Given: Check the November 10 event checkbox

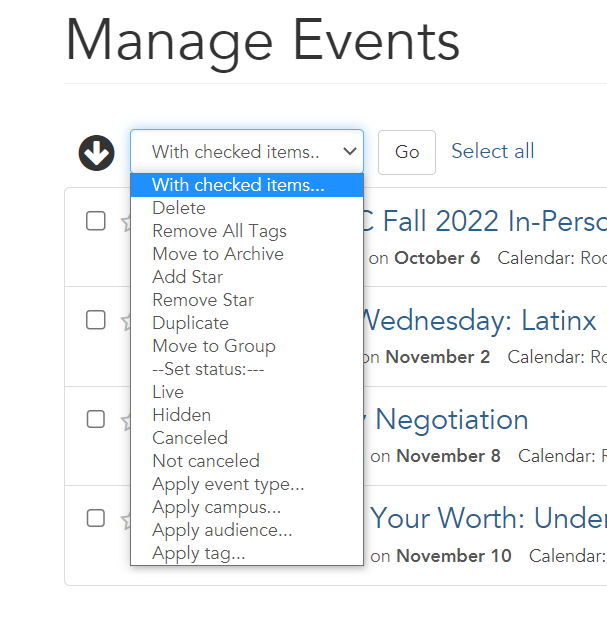Looking at the screenshot, I should pyautogui.click(x=95, y=518).
